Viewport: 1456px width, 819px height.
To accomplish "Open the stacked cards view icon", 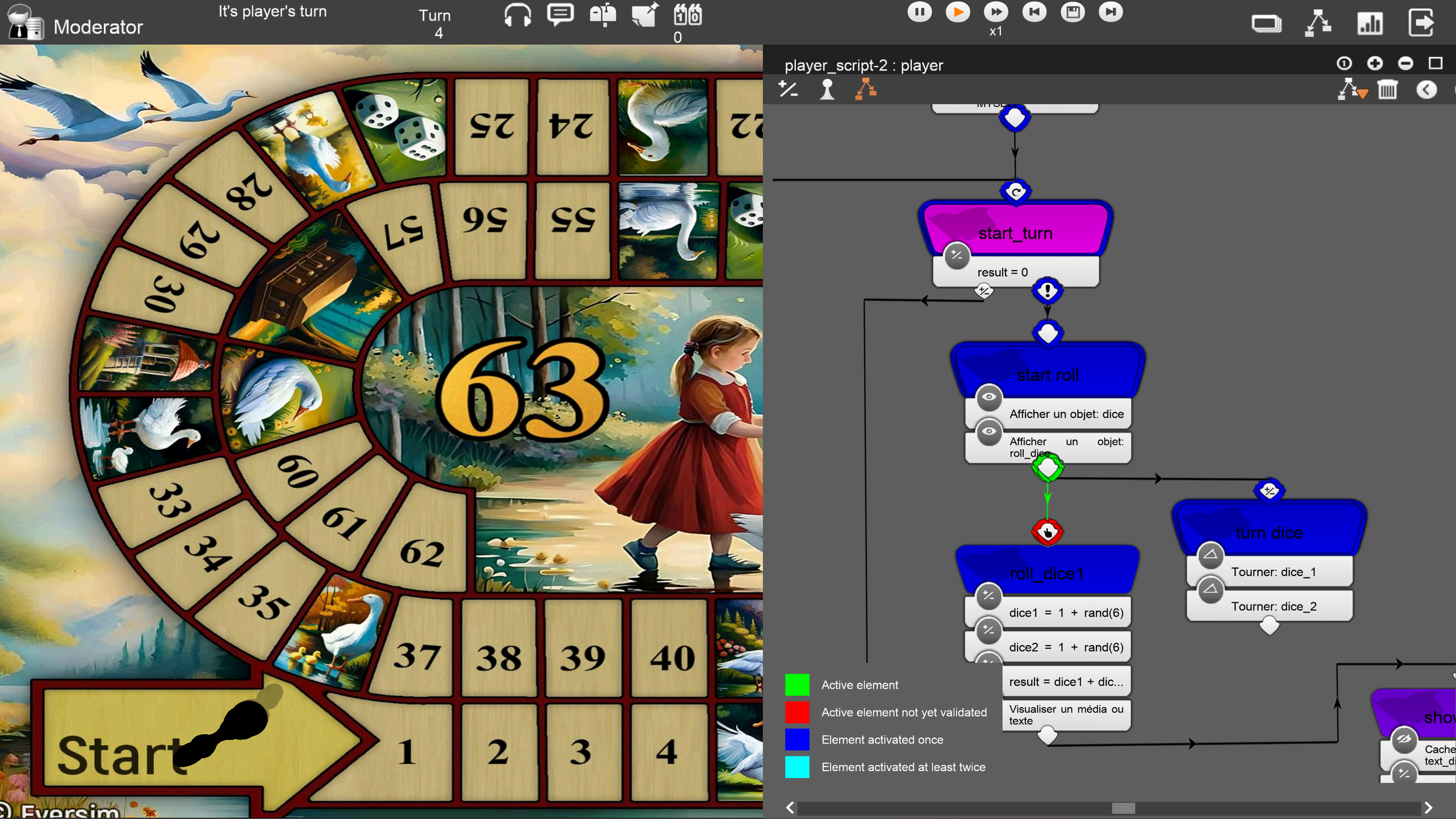I will point(1267,24).
